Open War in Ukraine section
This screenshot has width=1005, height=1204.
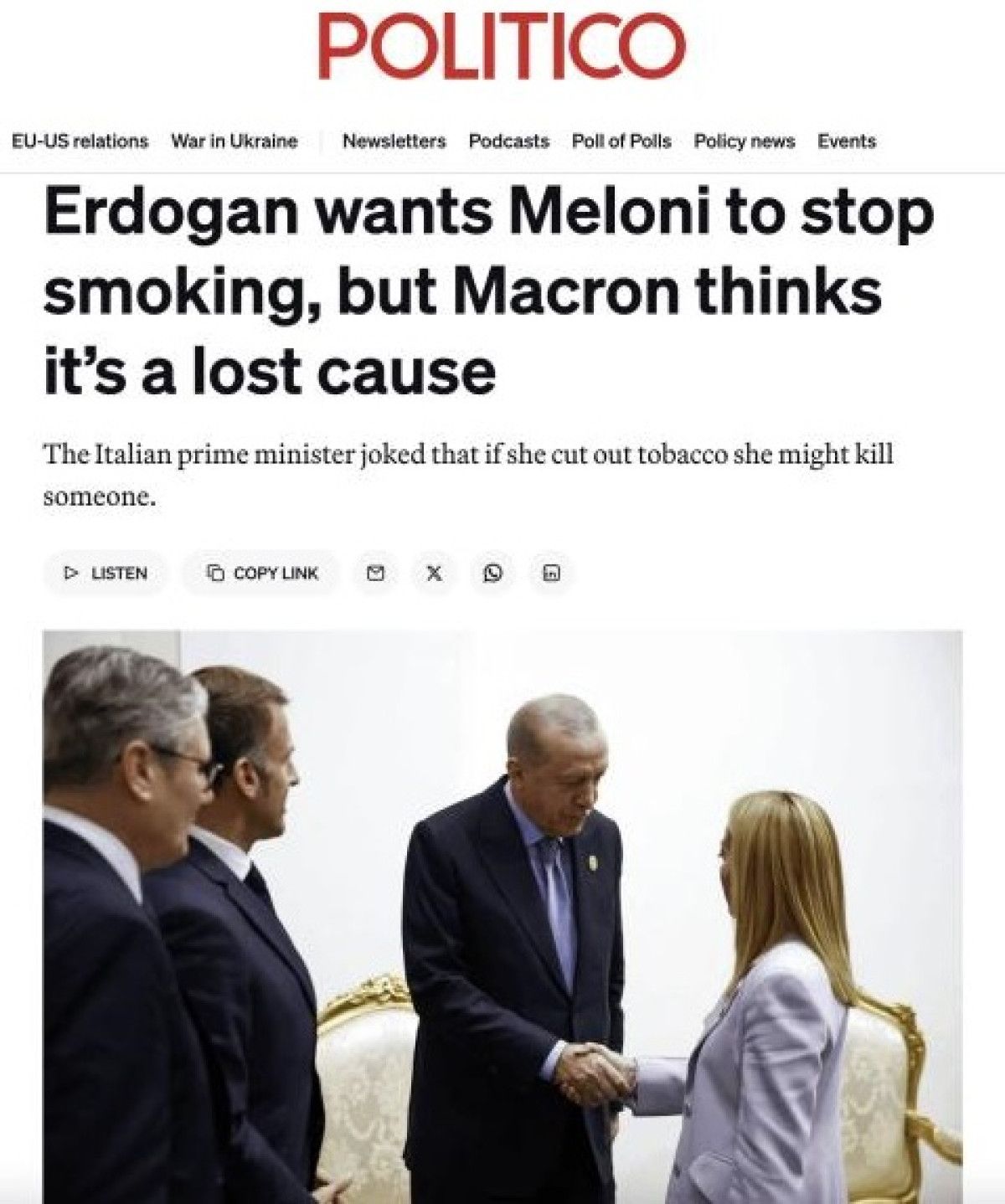234,141
